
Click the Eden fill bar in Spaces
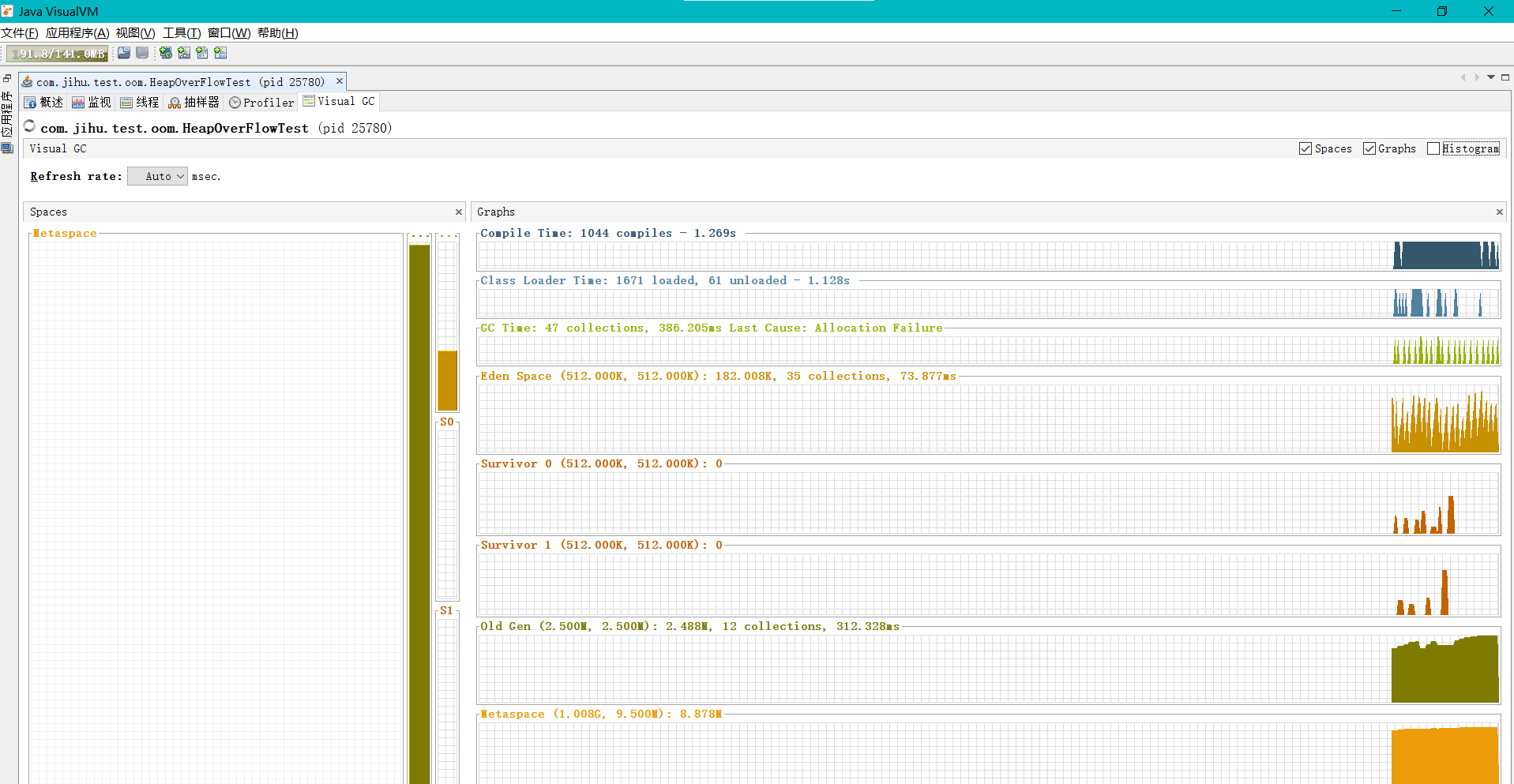point(448,381)
